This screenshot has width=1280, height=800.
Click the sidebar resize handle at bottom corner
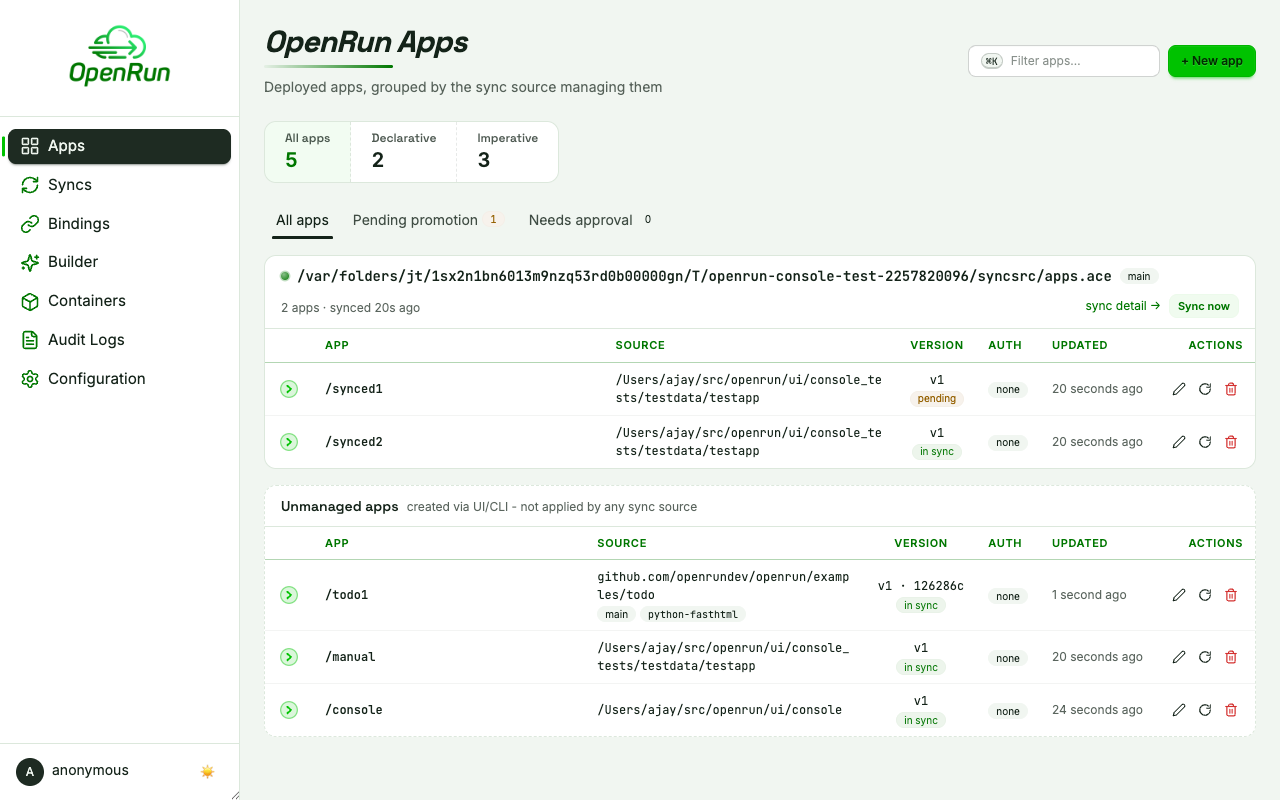click(235, 795)
